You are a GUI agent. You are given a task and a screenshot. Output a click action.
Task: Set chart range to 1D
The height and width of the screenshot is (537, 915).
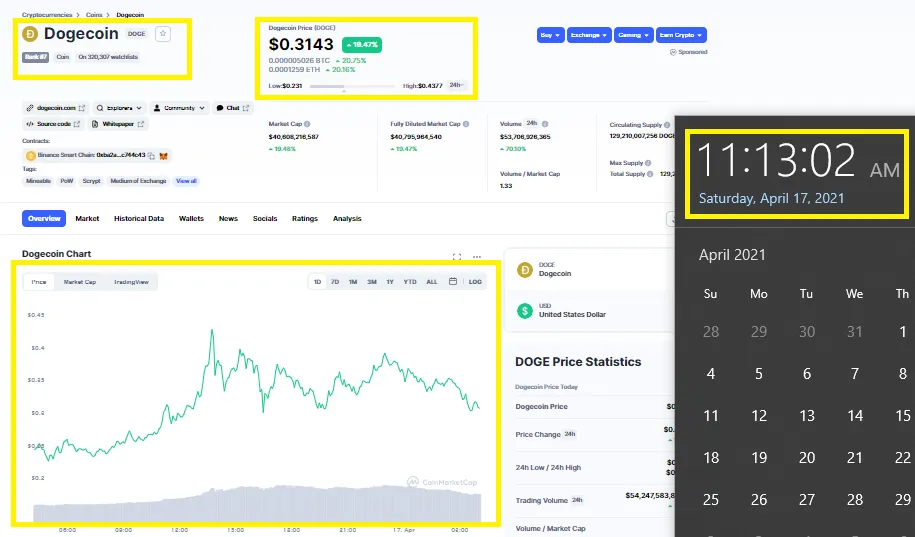(317, 282)
